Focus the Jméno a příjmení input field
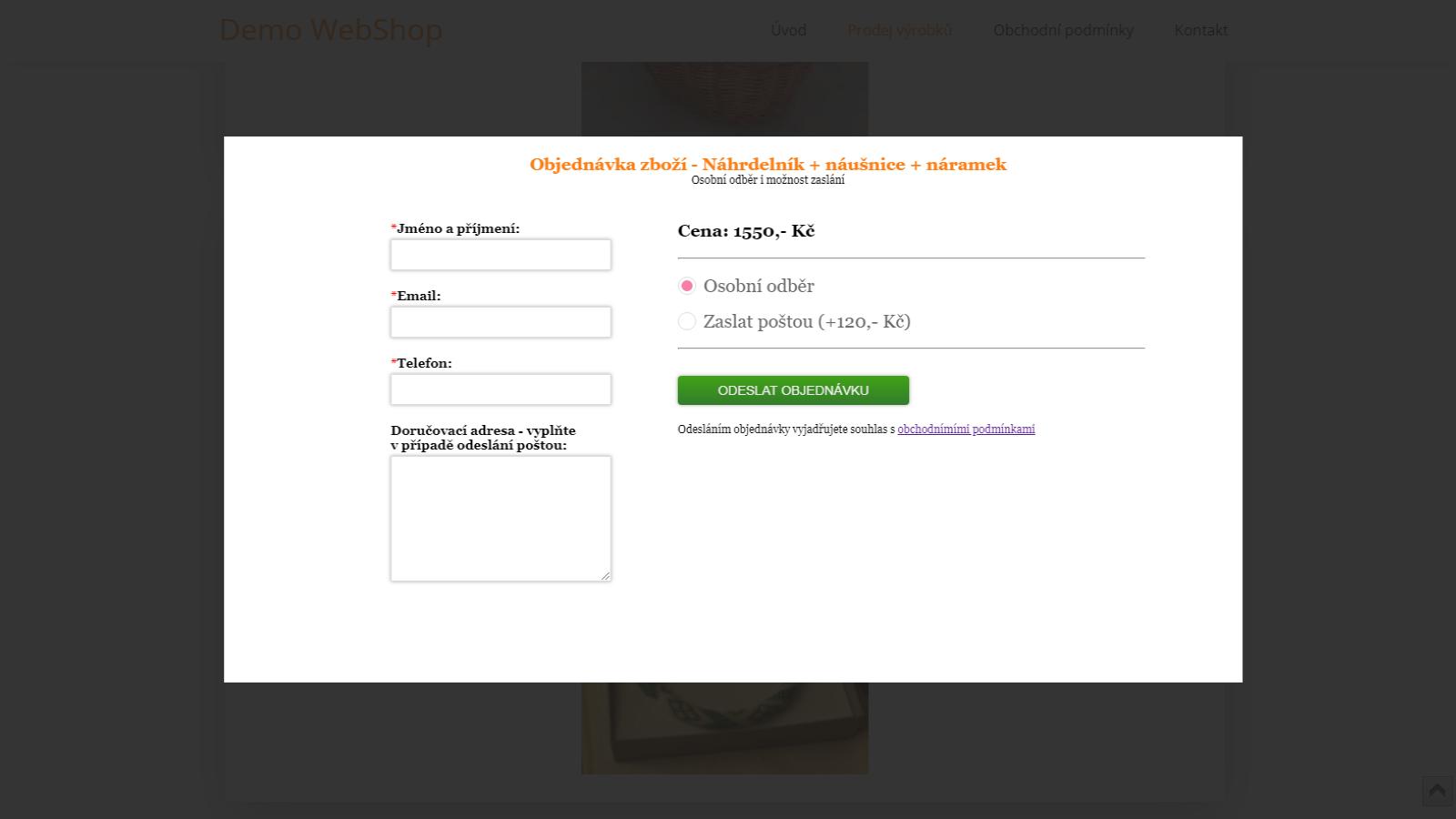This screenshot has width=1456, height=819. [500, 255]
